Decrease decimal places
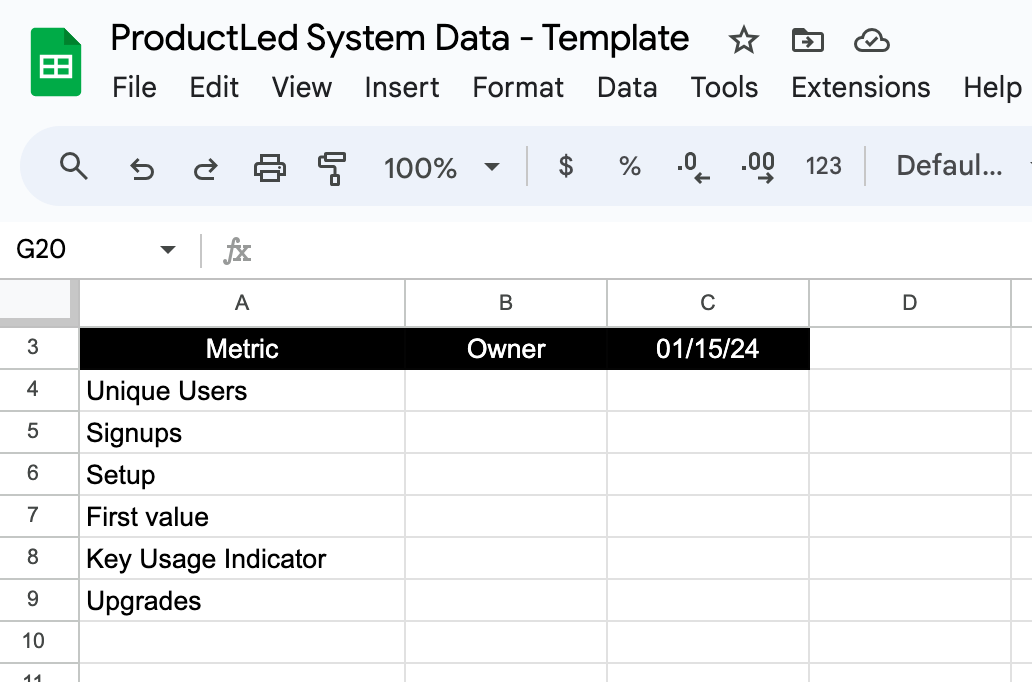 tap(693, 167)
